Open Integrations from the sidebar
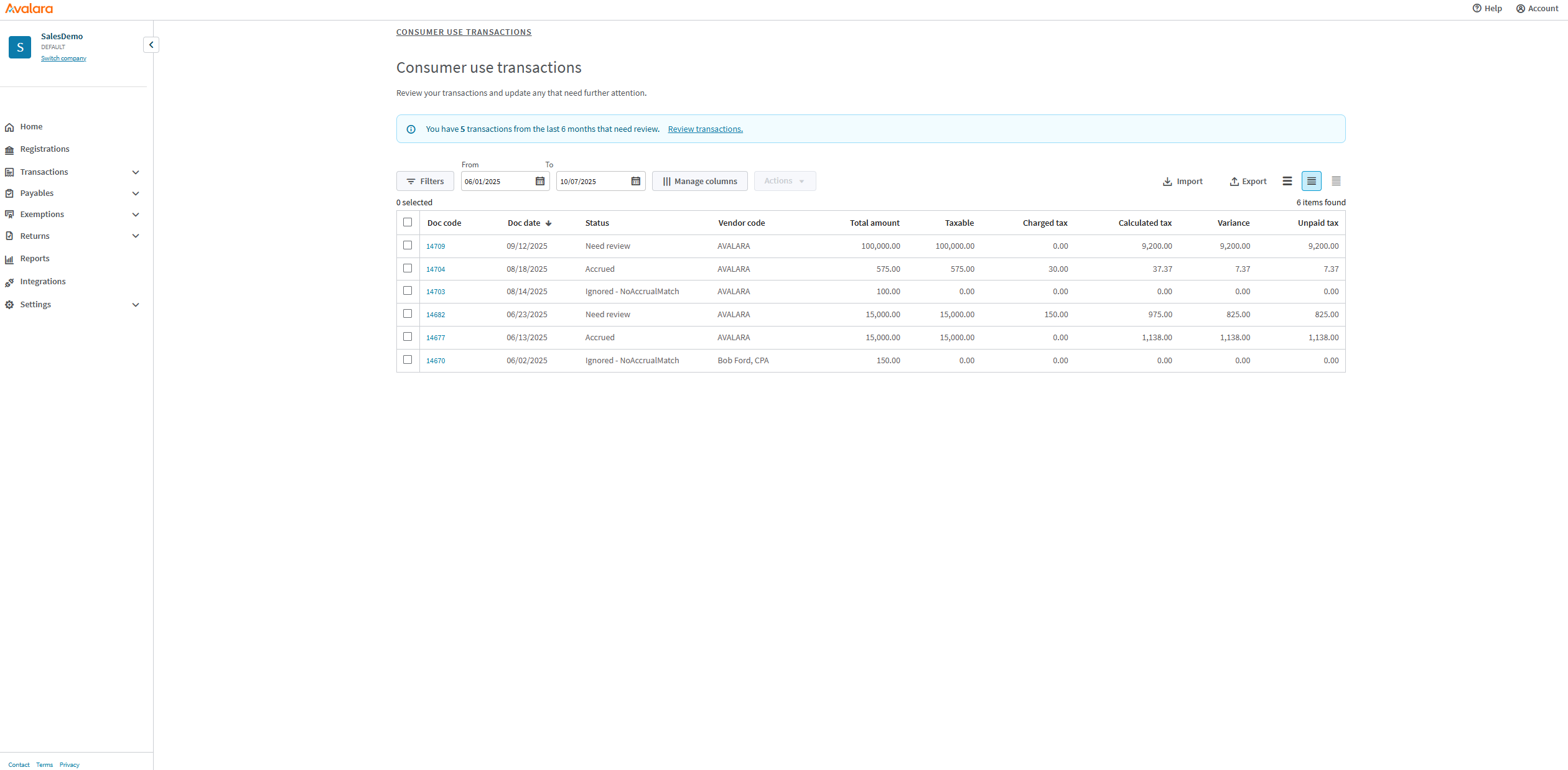Screen dimensions: 1568x770 pos(42,282)
